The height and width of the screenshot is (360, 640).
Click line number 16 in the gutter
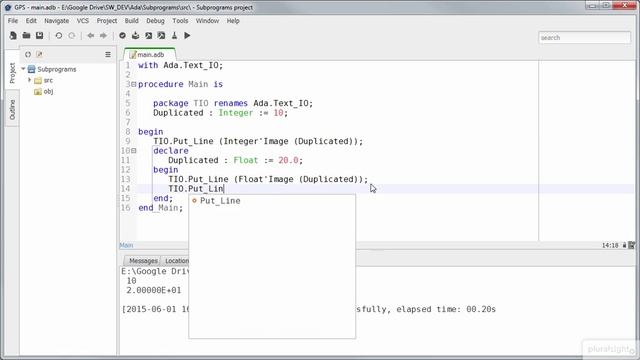[x=125, y=208]
